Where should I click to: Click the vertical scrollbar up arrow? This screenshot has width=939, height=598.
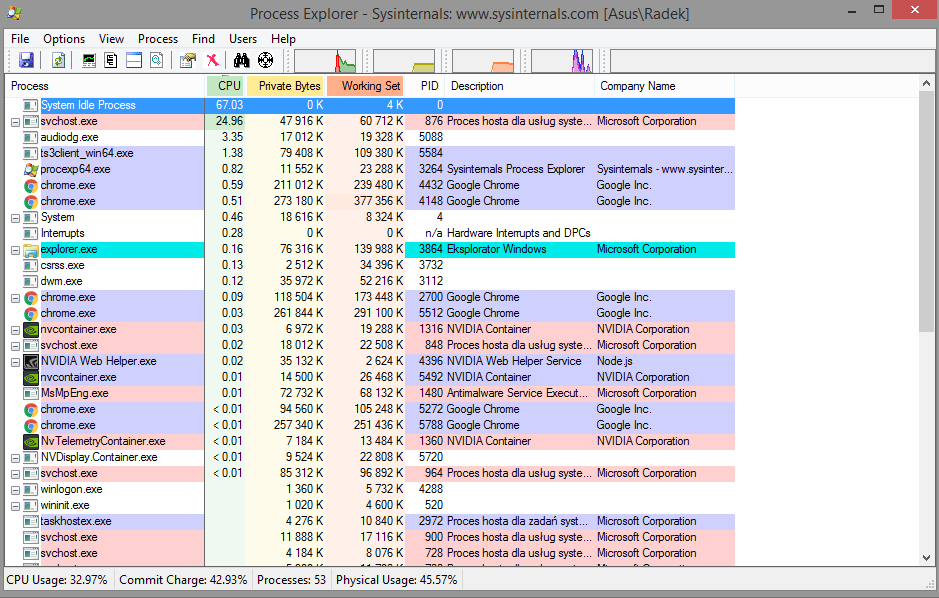[x=926, y=83]
